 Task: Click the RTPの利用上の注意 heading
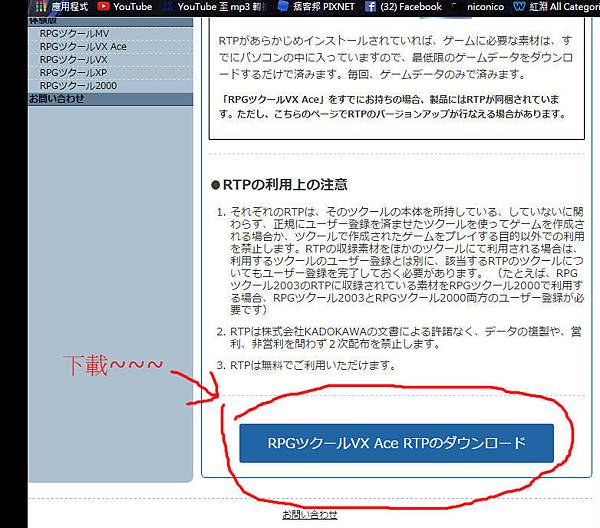279,185
